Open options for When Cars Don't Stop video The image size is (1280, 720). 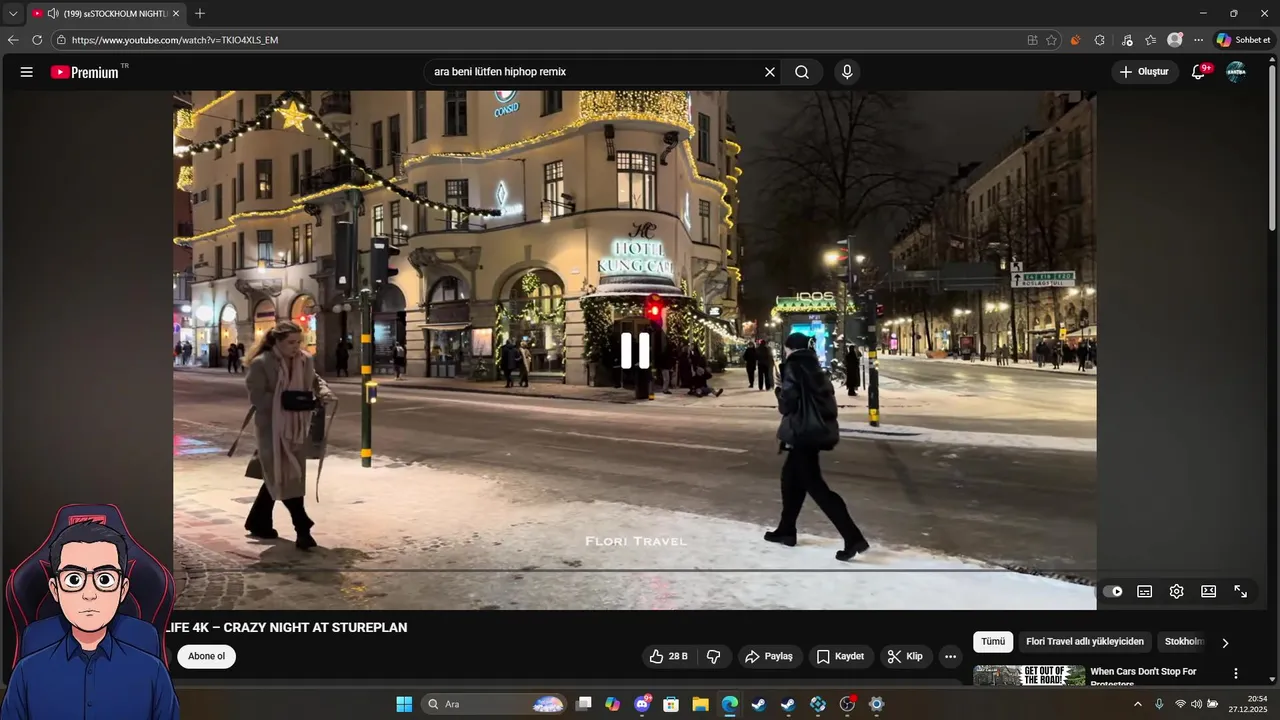click(x=1236, y=674)
